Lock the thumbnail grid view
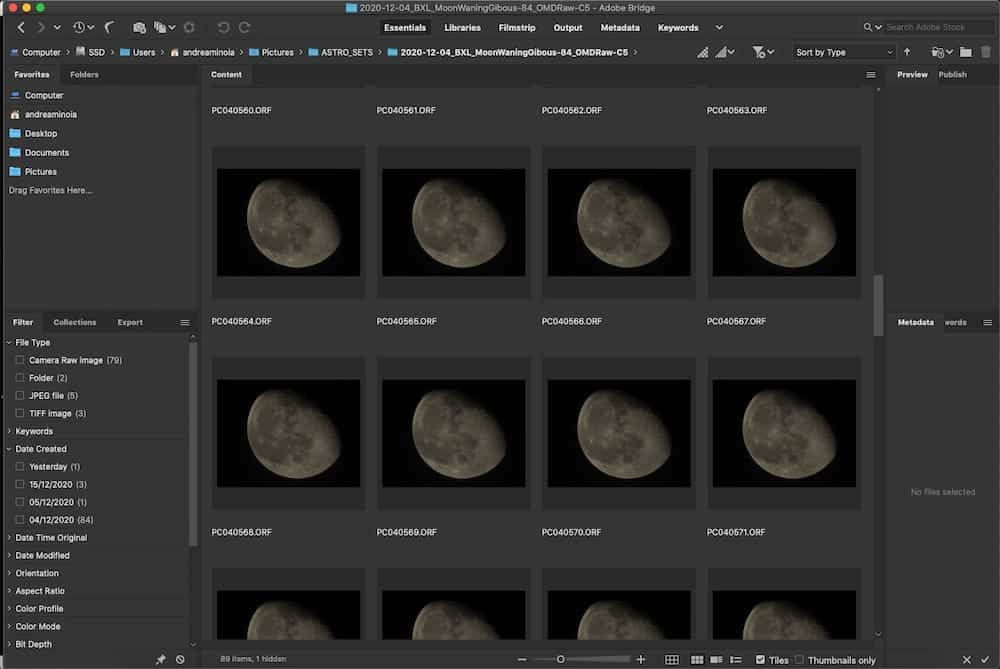The width and height of the screenshot is (1000, 669). [672, 659]
